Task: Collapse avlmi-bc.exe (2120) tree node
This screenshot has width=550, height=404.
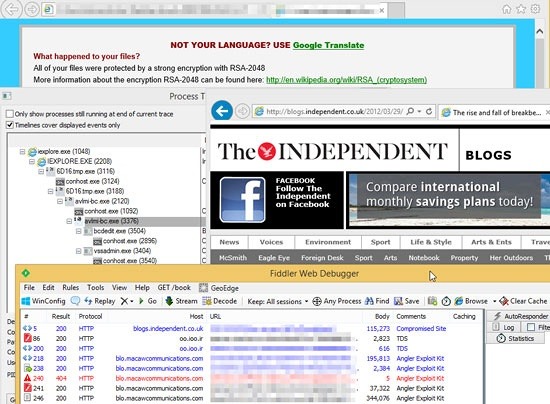Action: (x=60, y=201)
